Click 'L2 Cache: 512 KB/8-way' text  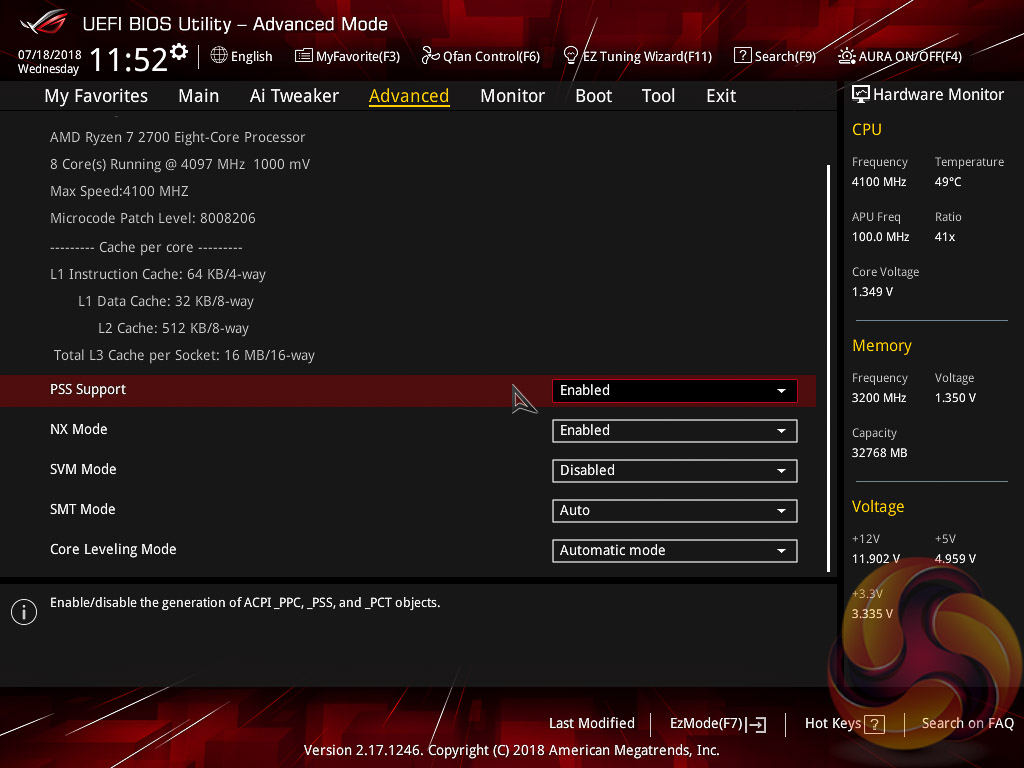pyautogui.click(x=173, y=328)
